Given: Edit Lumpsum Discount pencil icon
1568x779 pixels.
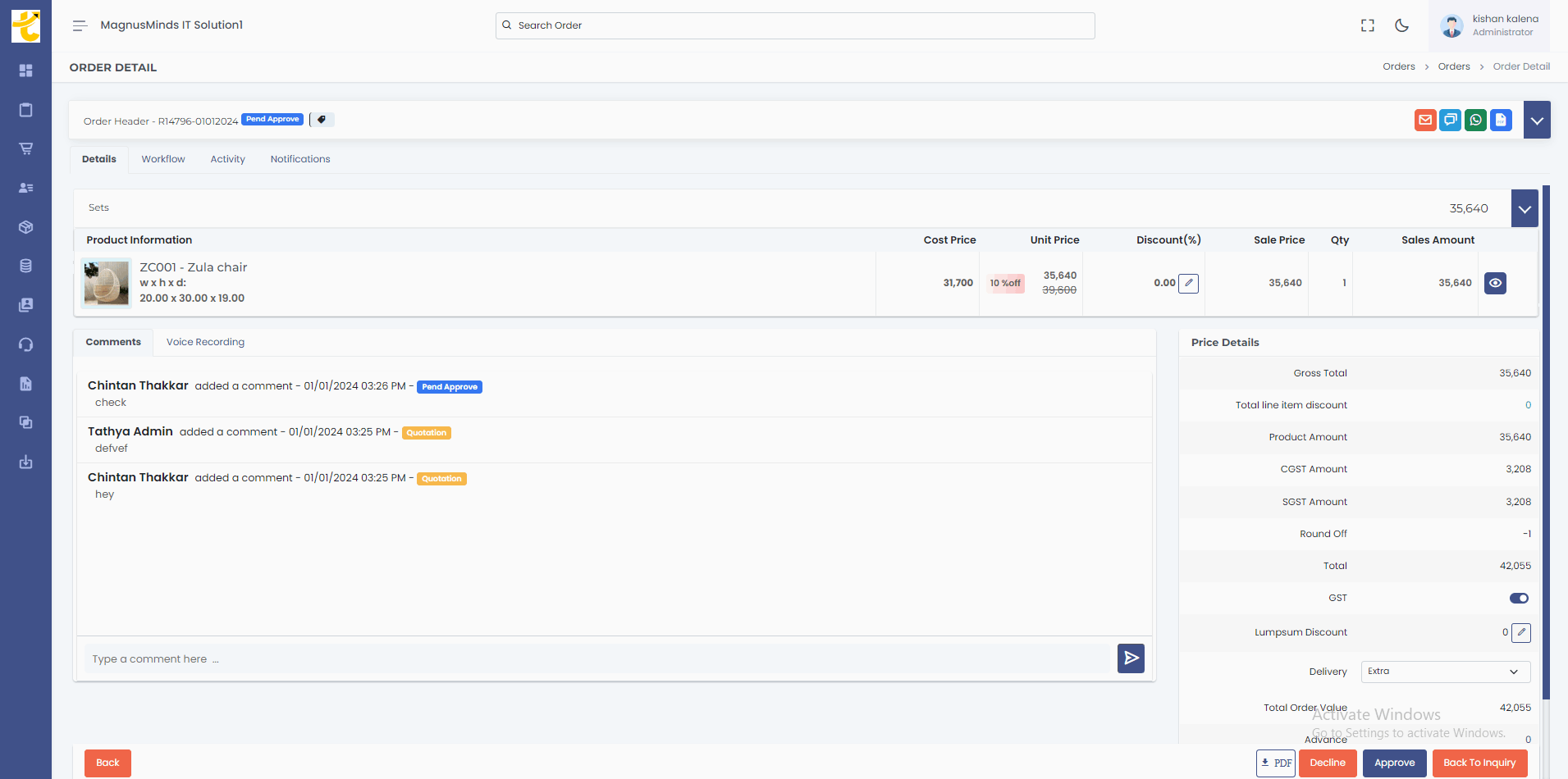Looking at the screenshot, I should point(1520,632).
